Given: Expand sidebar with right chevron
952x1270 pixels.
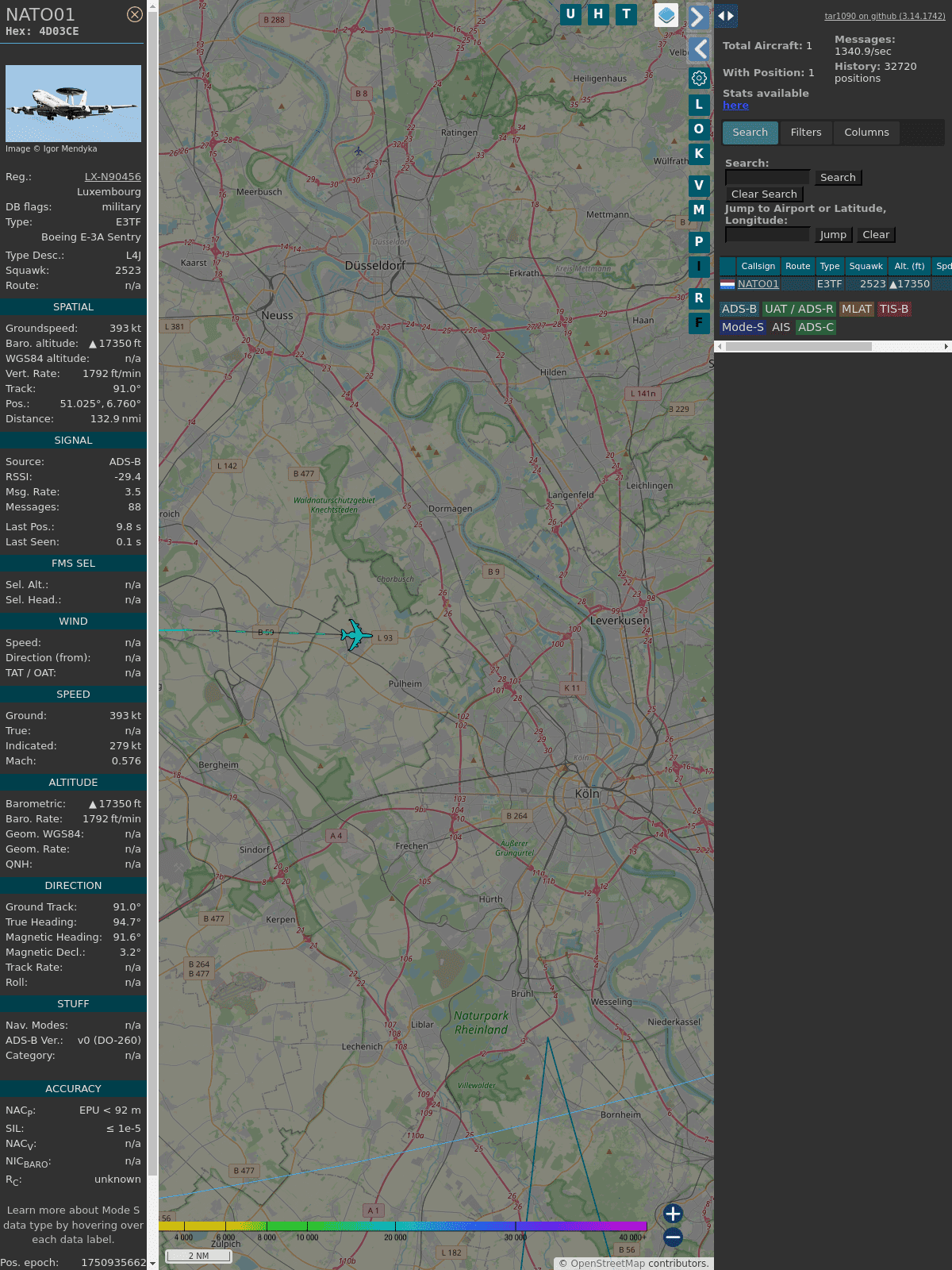Looking at the screenshot, I should (x=697, y=17).
